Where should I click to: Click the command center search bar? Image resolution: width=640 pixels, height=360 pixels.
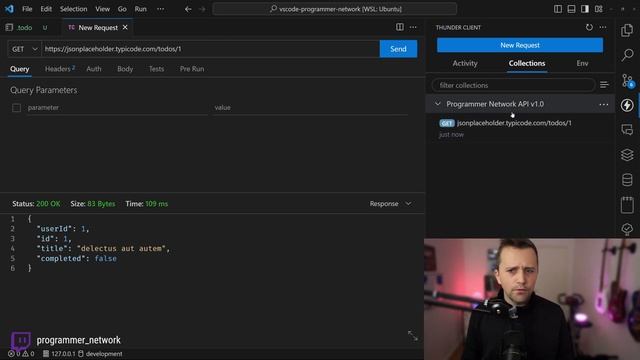(335, 9)
